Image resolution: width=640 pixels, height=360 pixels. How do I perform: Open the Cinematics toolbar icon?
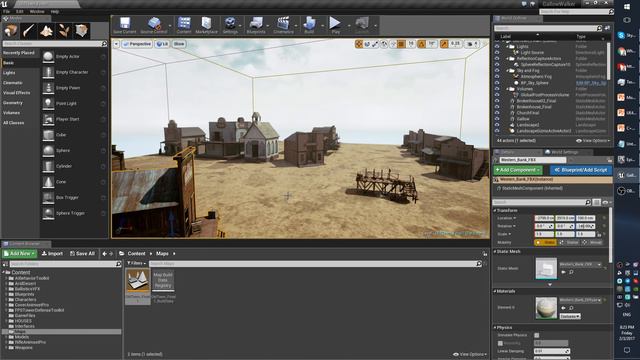tap(283, 25)
